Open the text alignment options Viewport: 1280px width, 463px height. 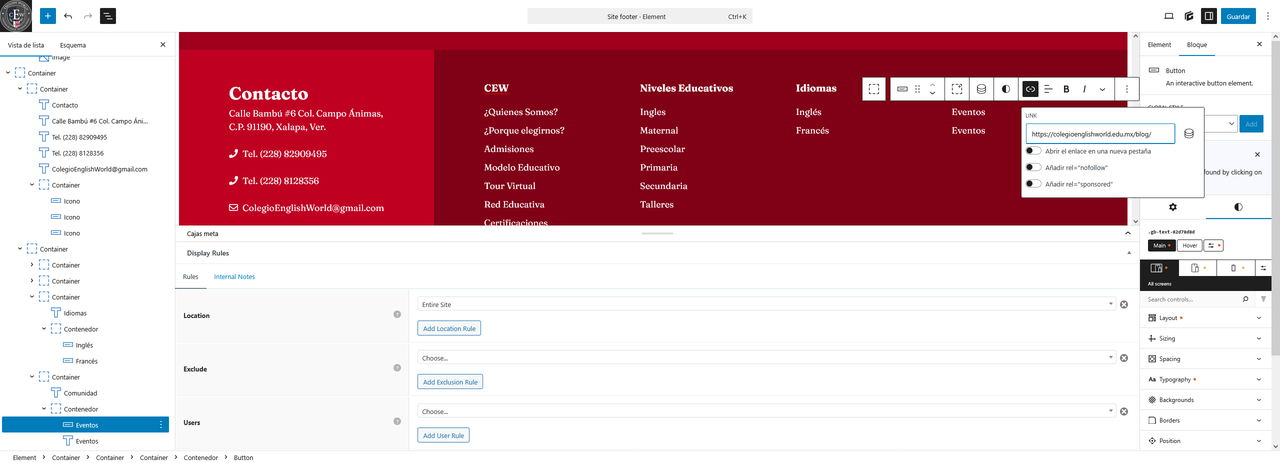(x=1048, y=89)
